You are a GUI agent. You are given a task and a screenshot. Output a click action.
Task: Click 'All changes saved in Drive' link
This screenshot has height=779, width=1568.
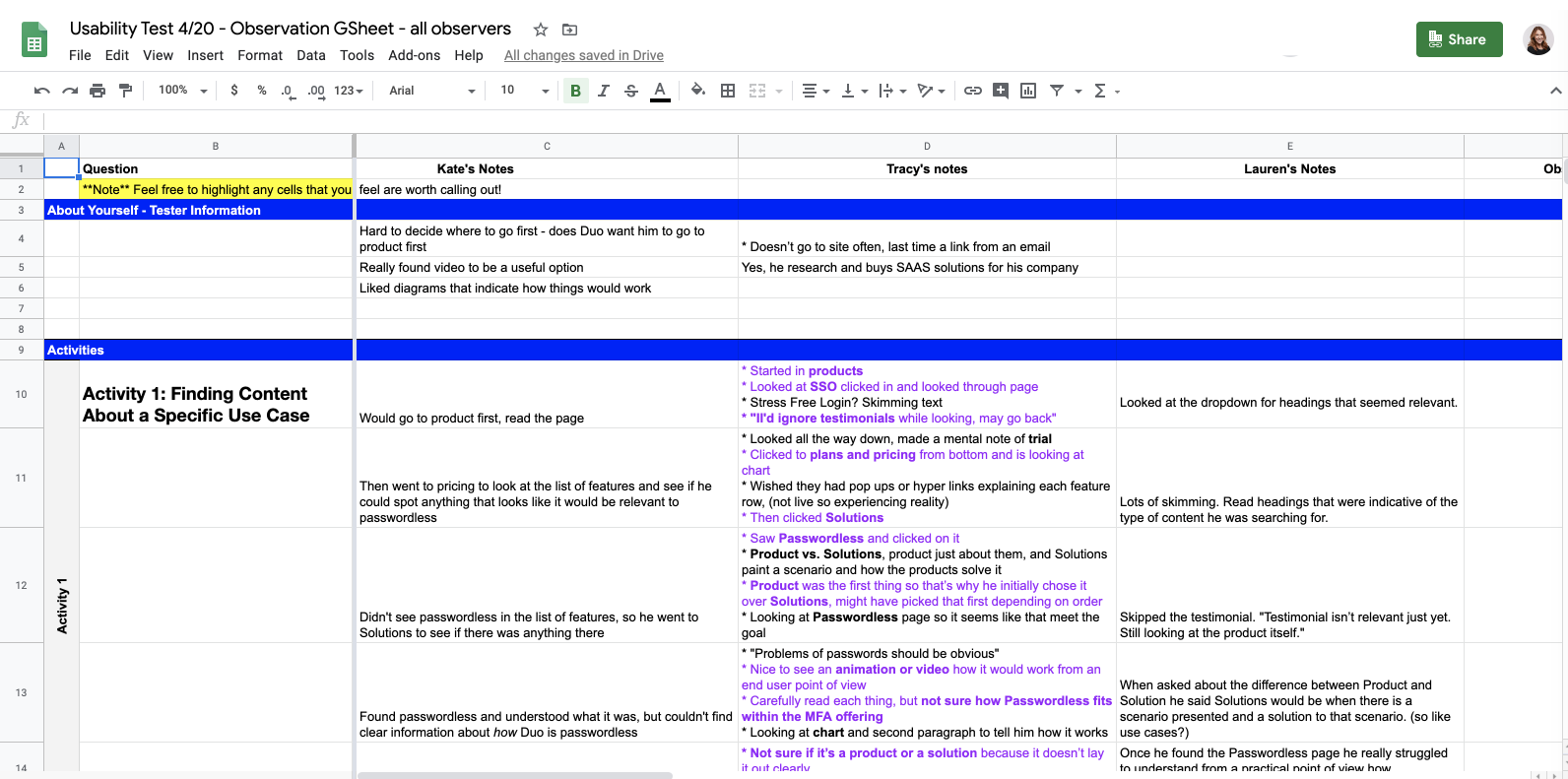pos(584,55)
